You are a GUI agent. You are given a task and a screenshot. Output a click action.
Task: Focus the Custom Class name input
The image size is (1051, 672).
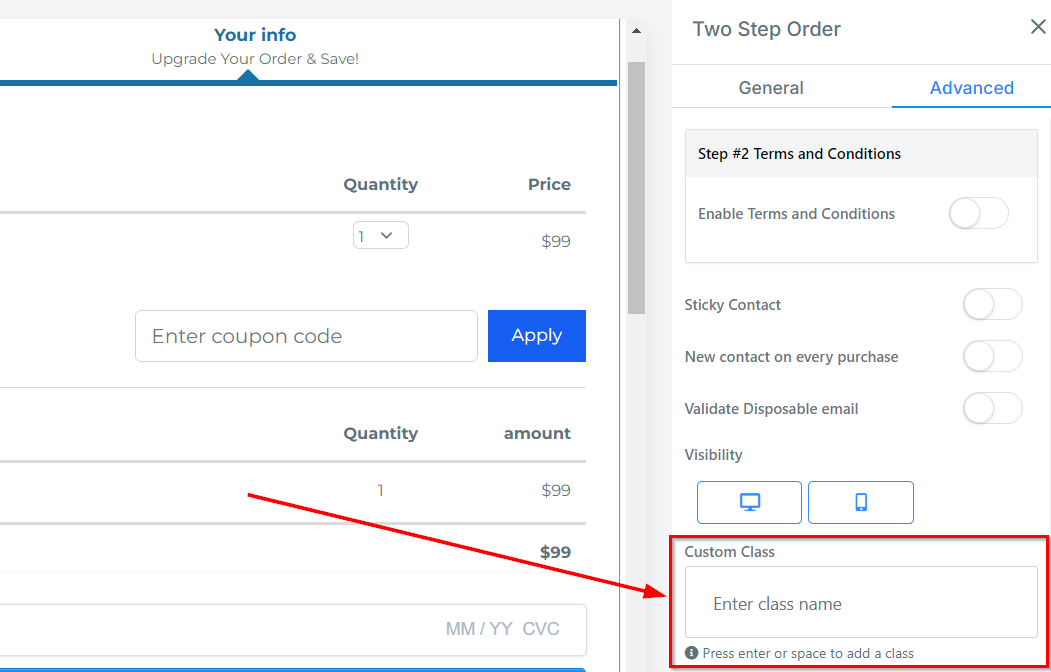861,603
